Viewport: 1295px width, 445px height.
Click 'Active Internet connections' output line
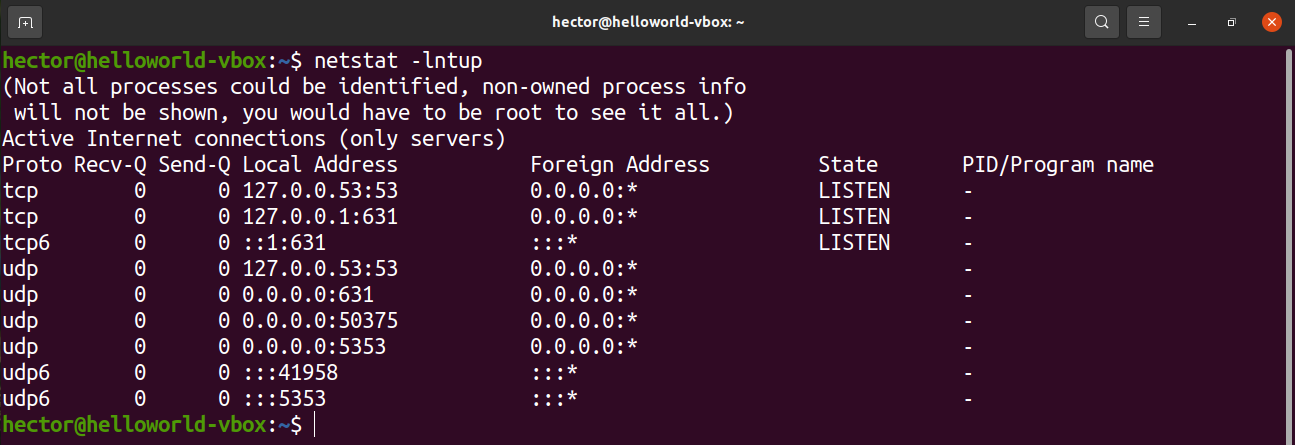pyautogui.click(x=254, y=139)
